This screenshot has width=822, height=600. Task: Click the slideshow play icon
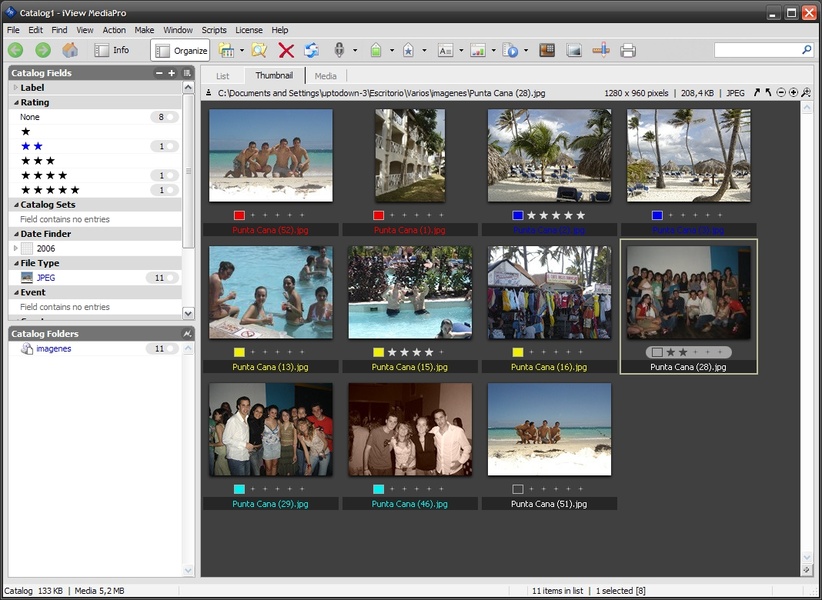coord(510,50)
